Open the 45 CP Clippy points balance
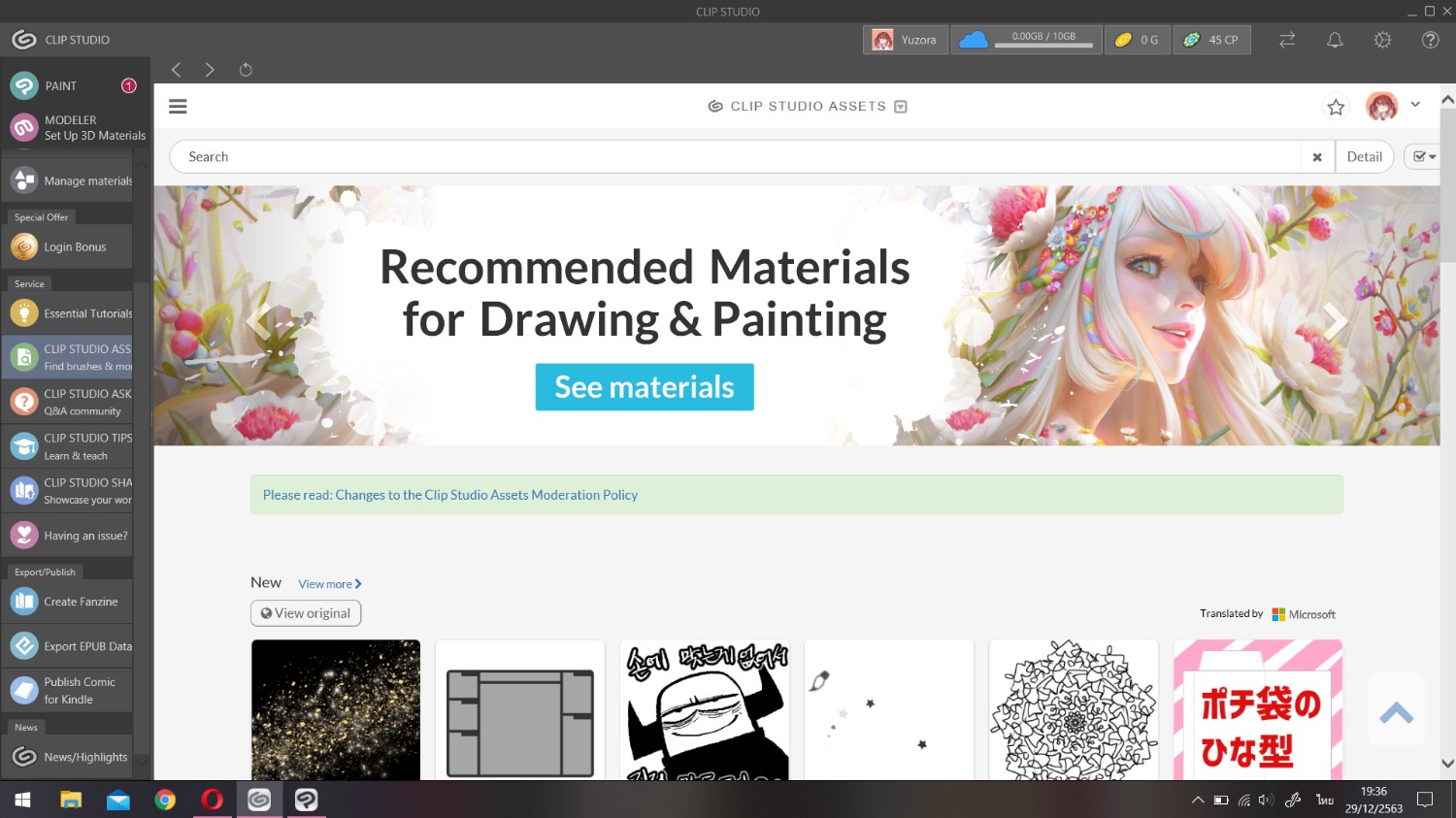This screenshot has height=818, width=1456. (x=1211, y=40)
